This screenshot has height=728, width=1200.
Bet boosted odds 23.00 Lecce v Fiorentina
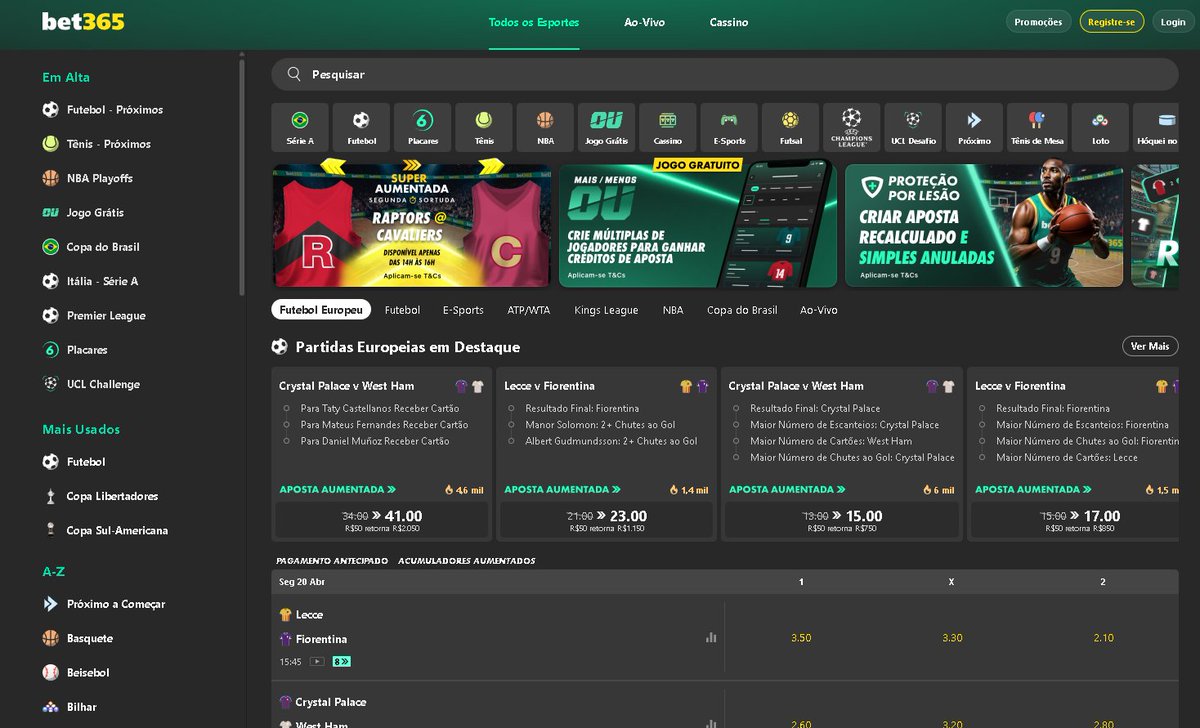pyautogui.click(x=607, y=520)
